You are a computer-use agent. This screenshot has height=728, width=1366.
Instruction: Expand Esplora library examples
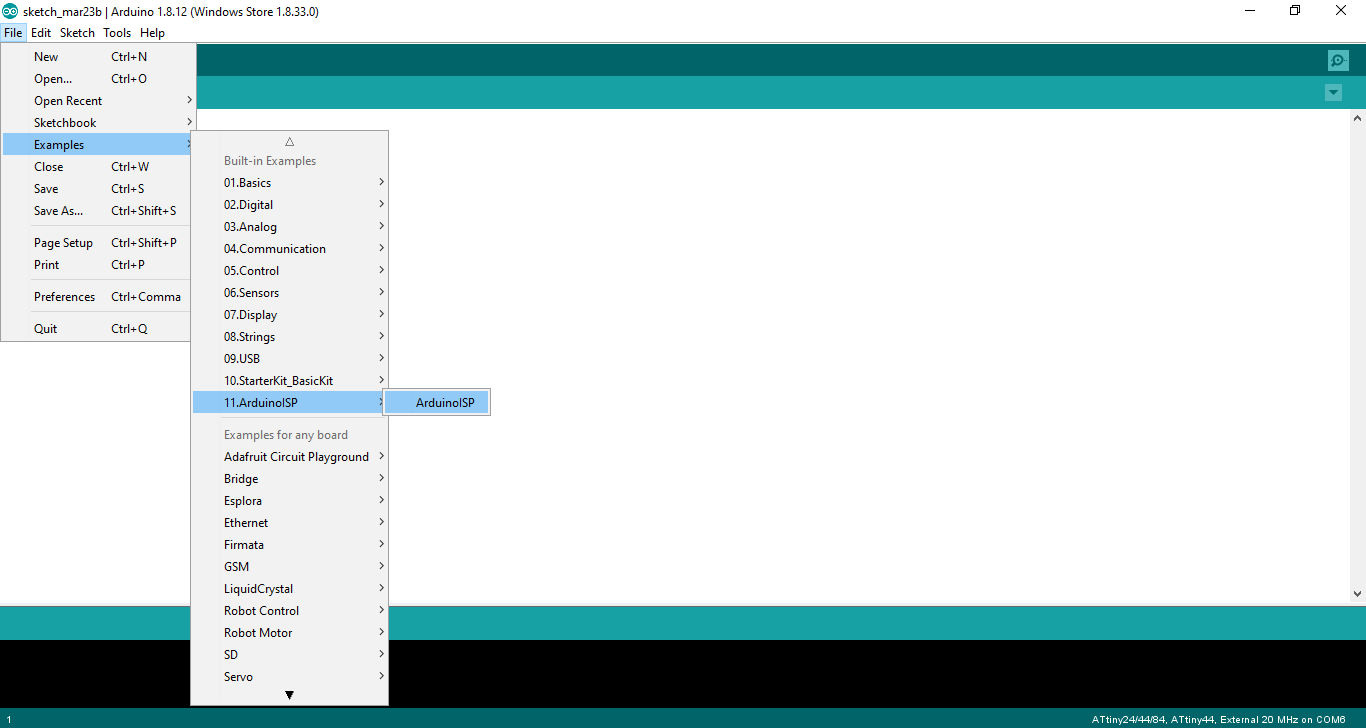click(290, 501)
